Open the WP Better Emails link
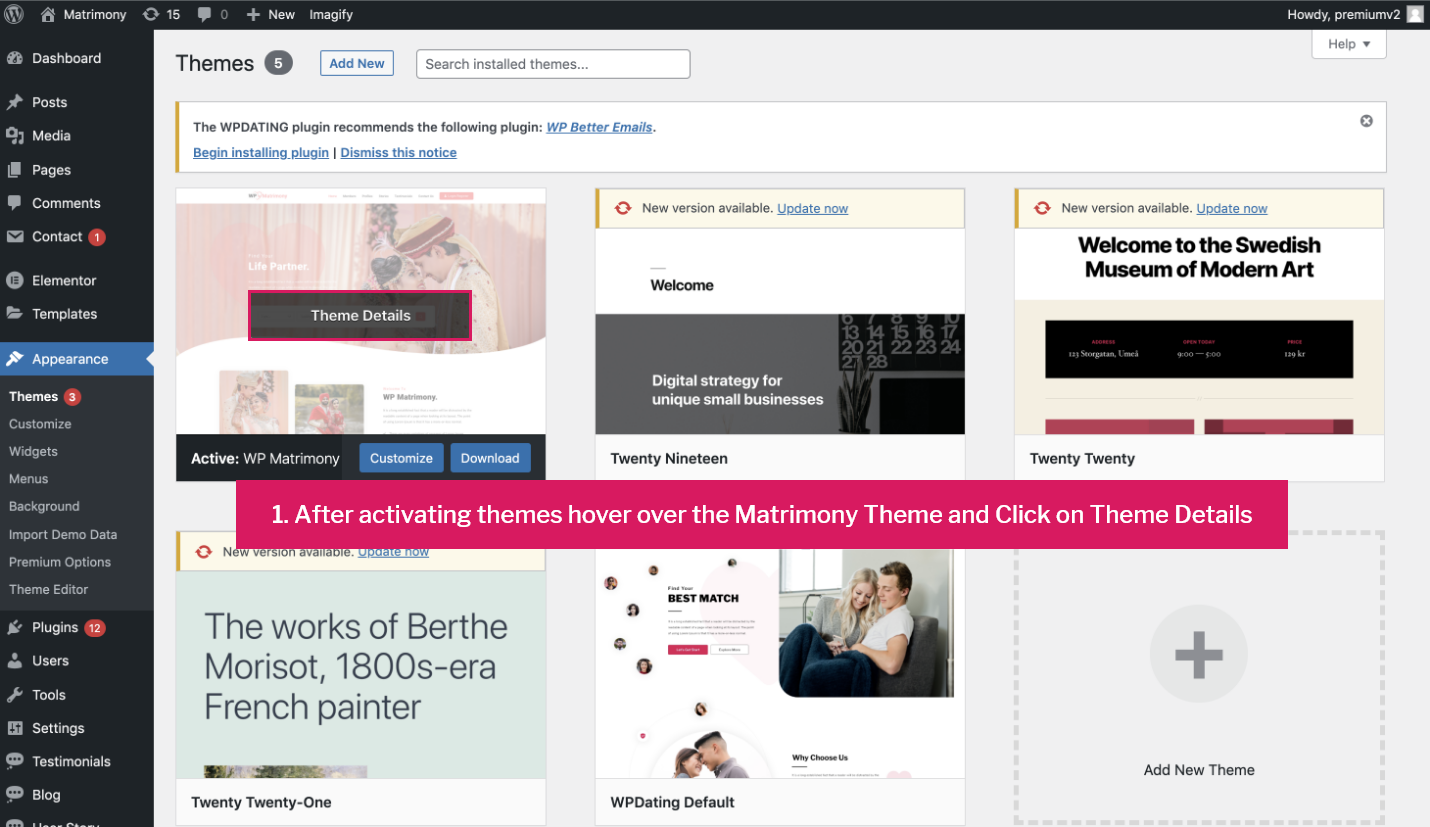1430x827 pixels. pyautogui.click(x=599, y=127)
